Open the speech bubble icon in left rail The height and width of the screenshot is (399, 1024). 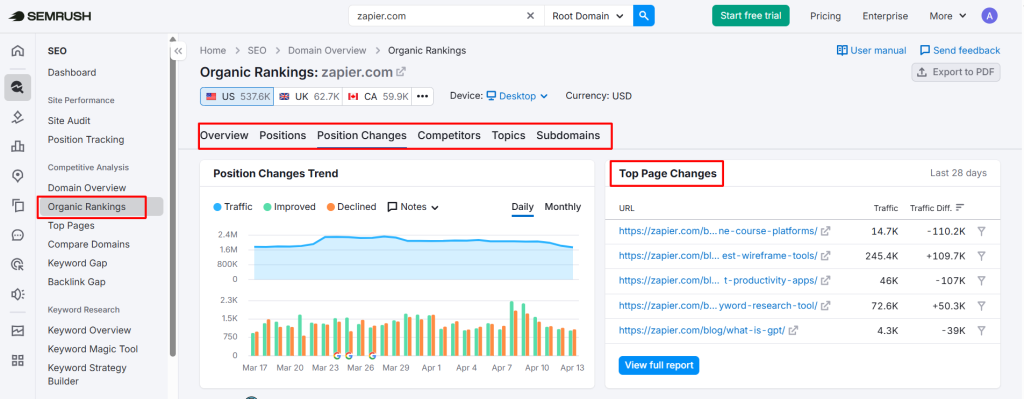click(x=18, y=235)
